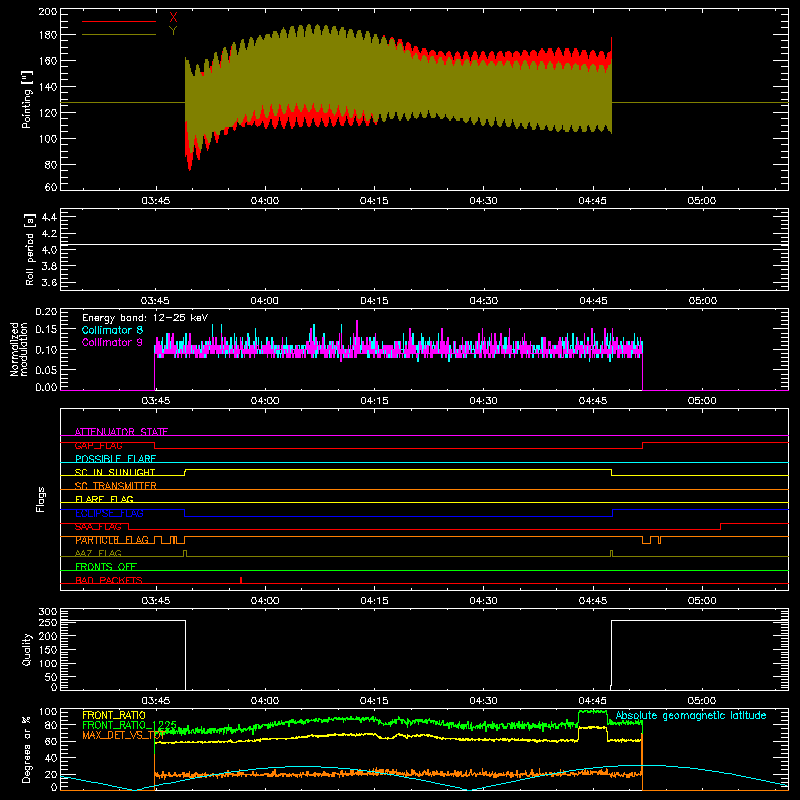Click the Roll period axis title
The height and width of the screenshot is (800, 800).
pos(29,249)
